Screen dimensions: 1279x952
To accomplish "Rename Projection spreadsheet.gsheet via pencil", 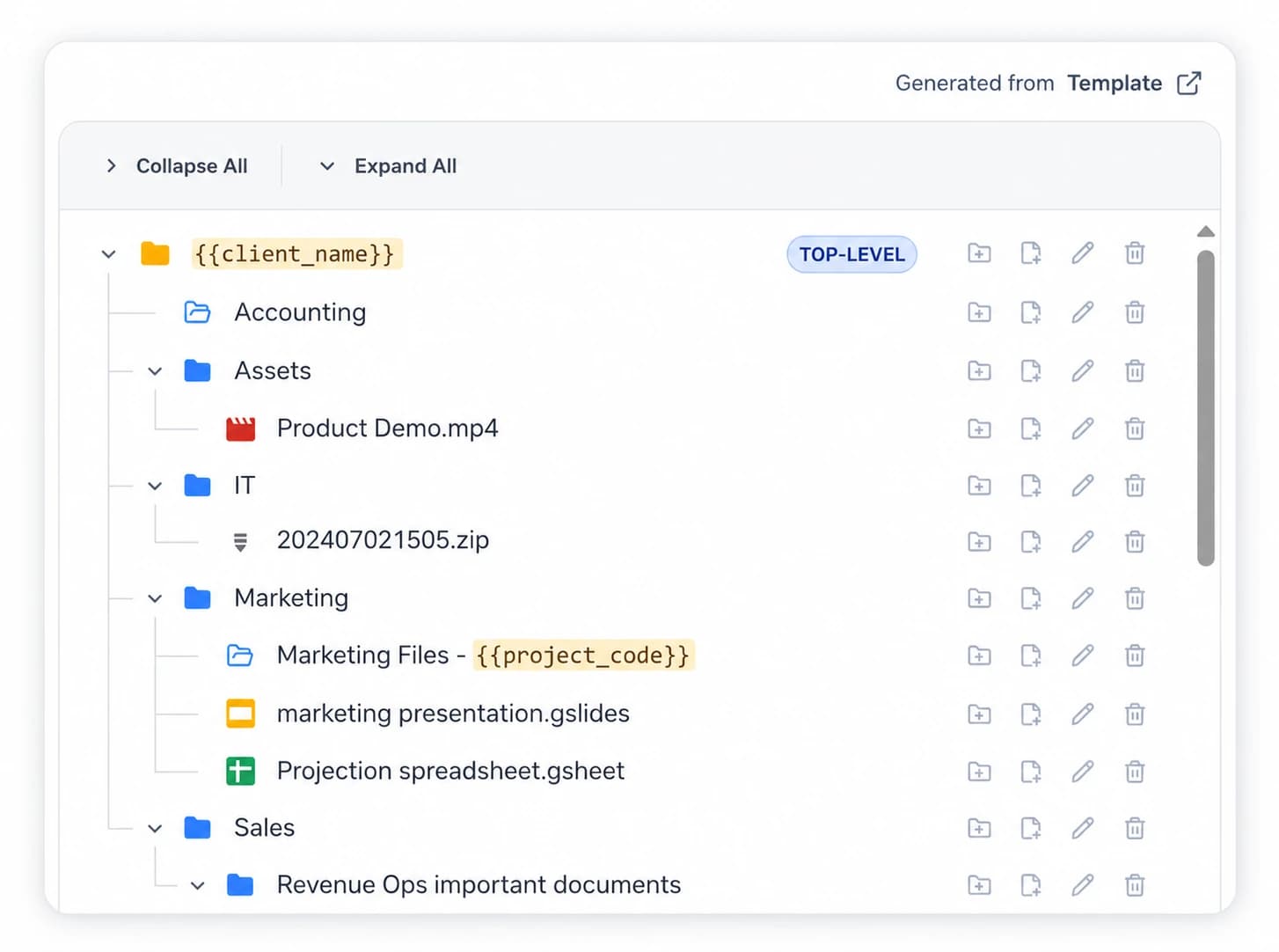I will 1083,772.
